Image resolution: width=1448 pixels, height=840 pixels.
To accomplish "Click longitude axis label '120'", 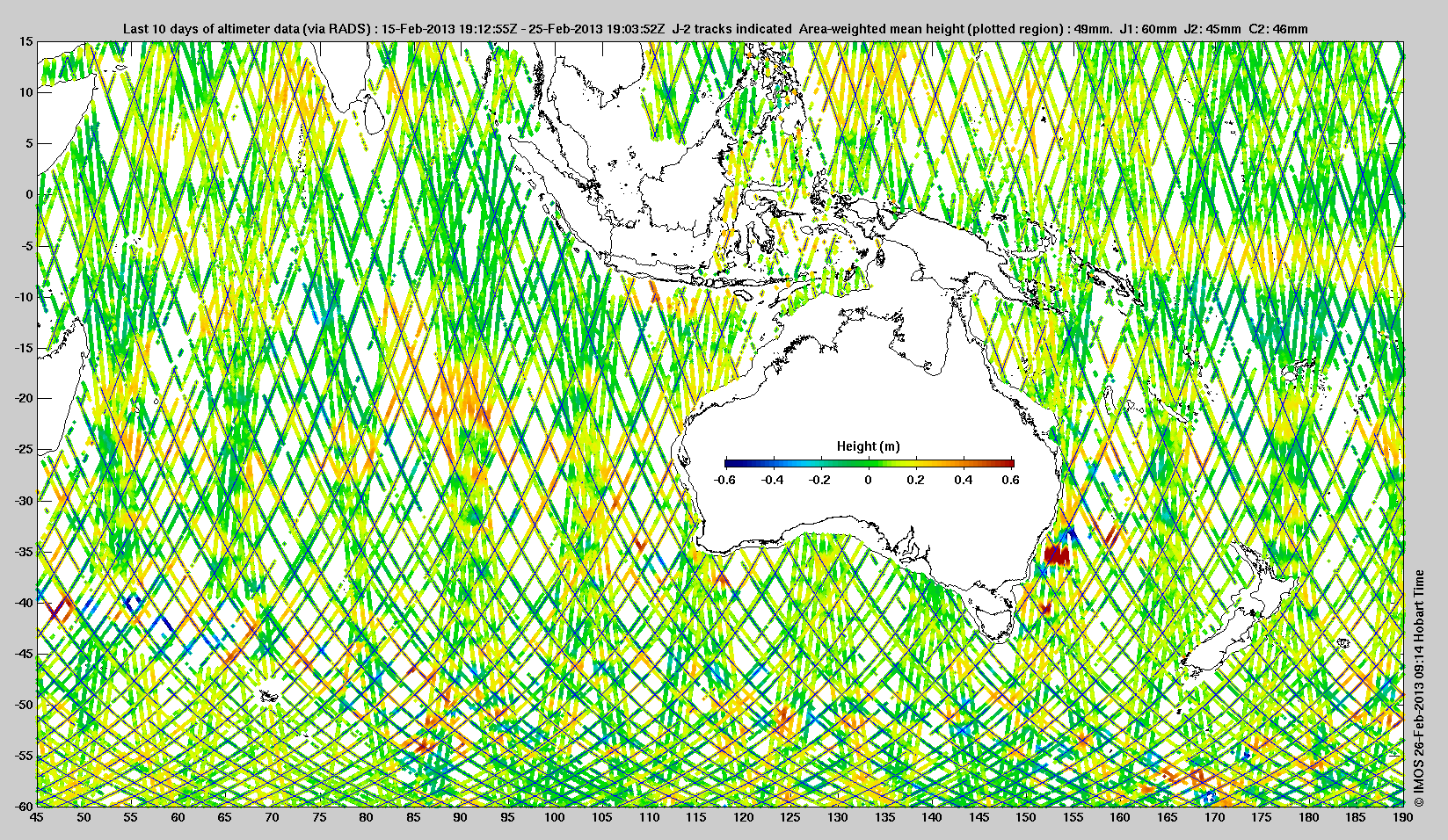I will (744, 817).
